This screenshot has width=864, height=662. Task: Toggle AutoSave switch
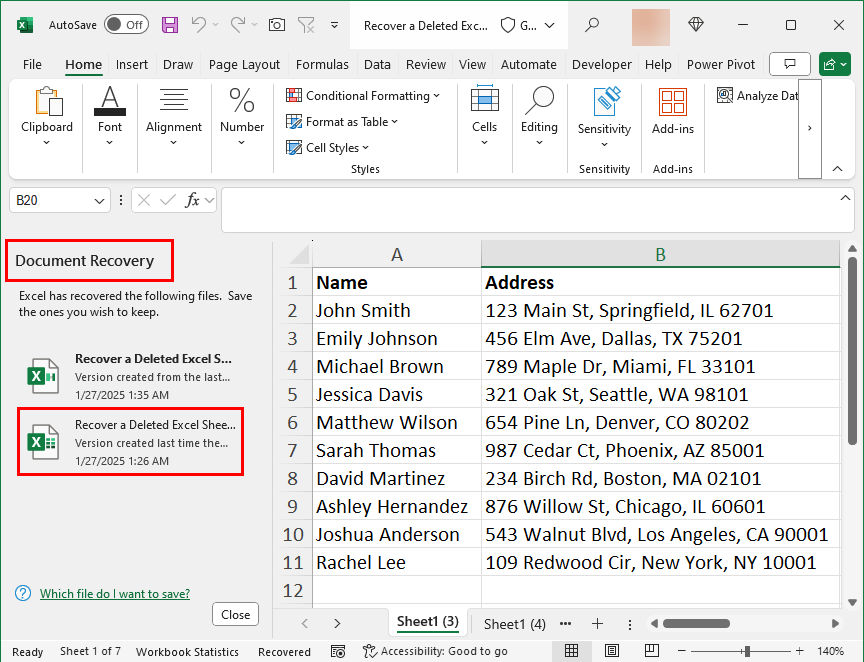[126, 25]
